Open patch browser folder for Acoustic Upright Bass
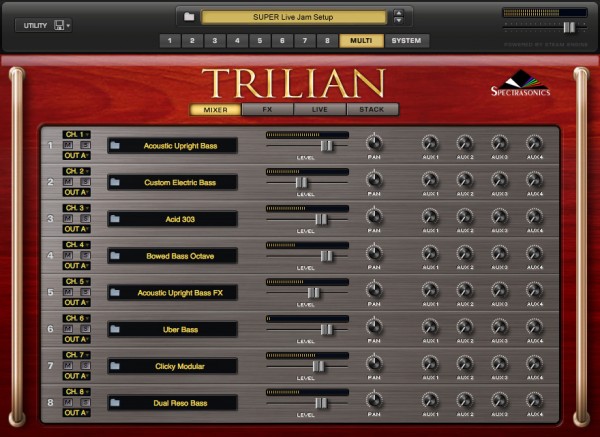 pyautogui.click(x=115, y=145)
